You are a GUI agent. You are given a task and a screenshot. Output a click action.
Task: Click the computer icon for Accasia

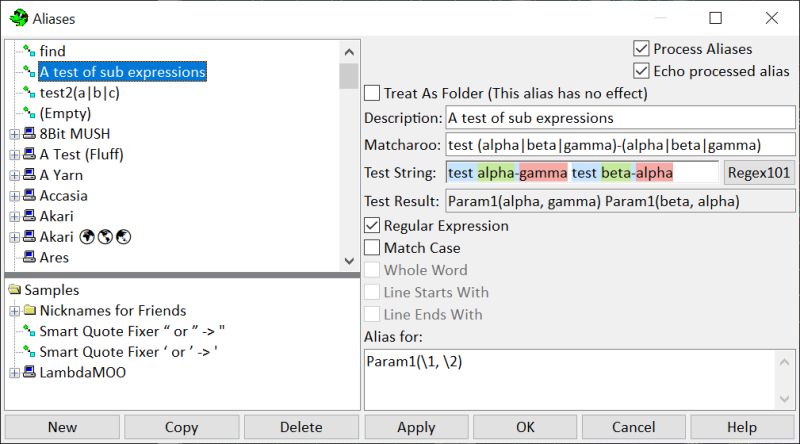point(30,195)
